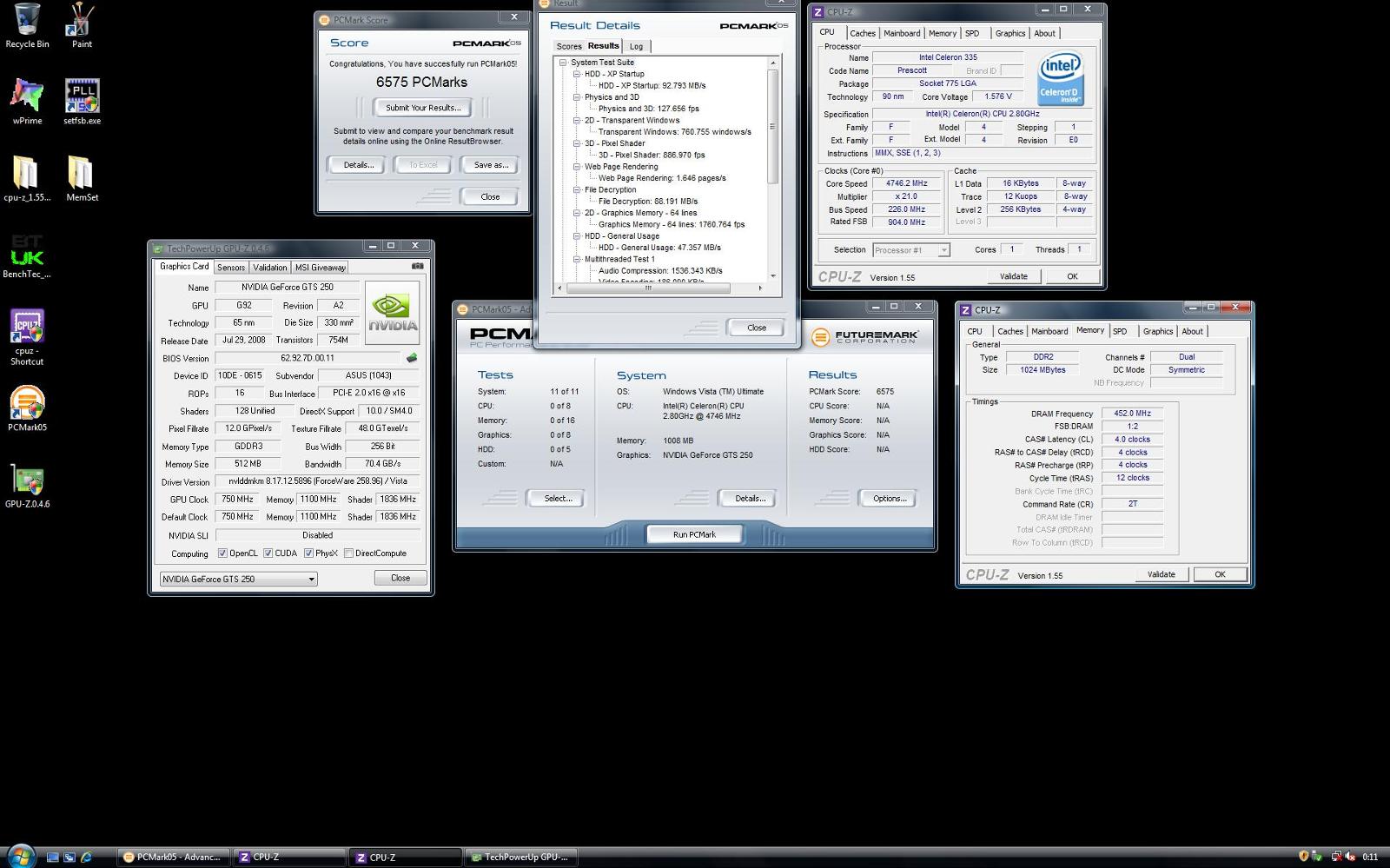1390x868 pixels.
Task: Open the Processor #1 selection dropdown
Action: pos(910,250)
